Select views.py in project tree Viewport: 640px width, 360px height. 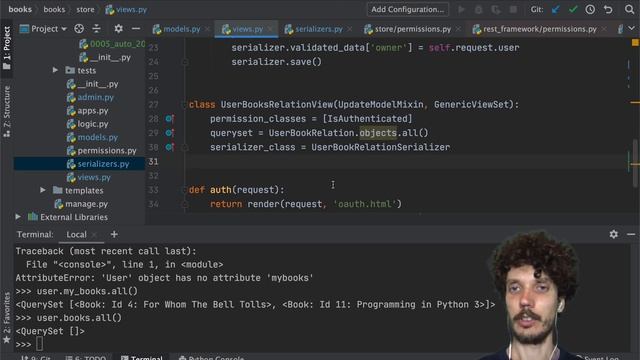pos(94,177)
